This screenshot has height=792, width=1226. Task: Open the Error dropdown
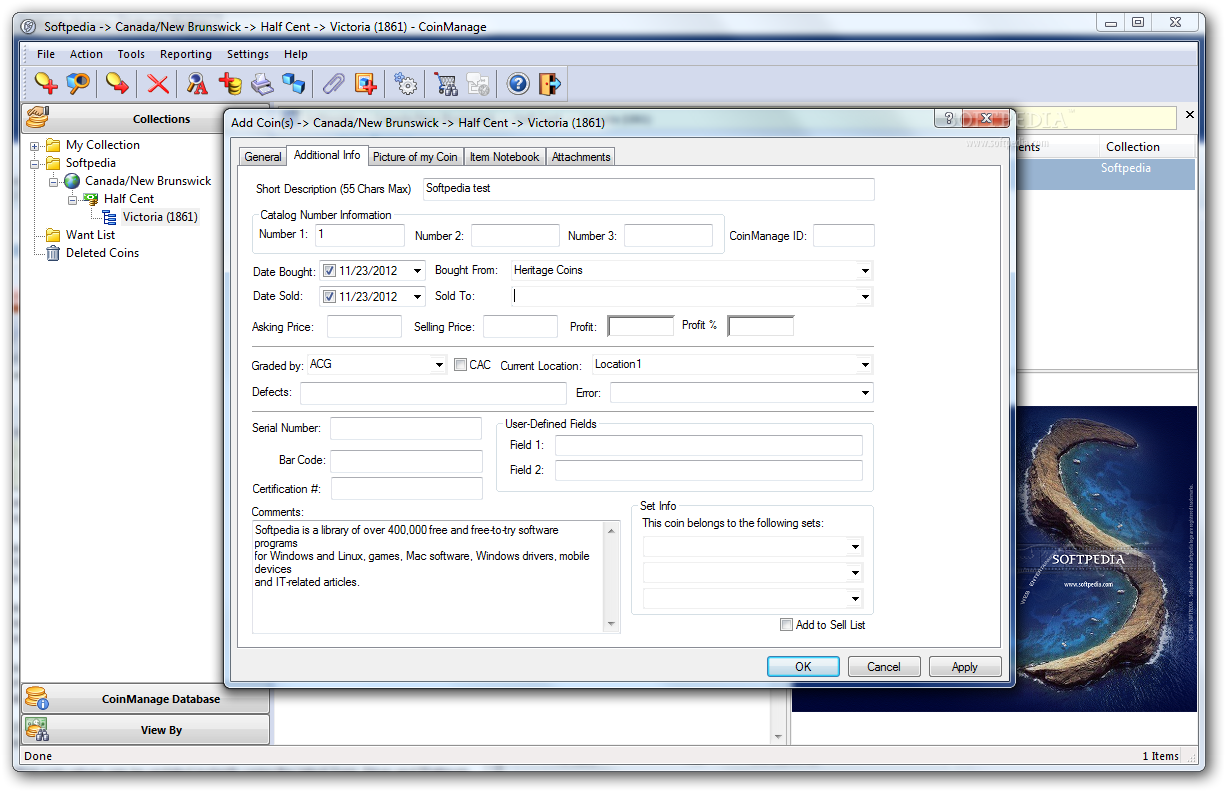864,393
